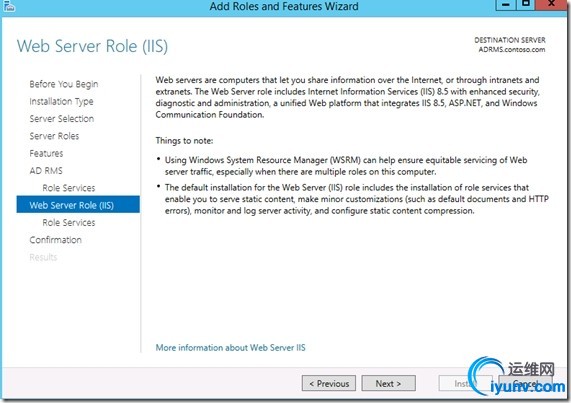Click the grayed-out Results step
Image resolution: width=571 pixels, height=403 pixels.
pyautogui.click(x=43, y=257)
